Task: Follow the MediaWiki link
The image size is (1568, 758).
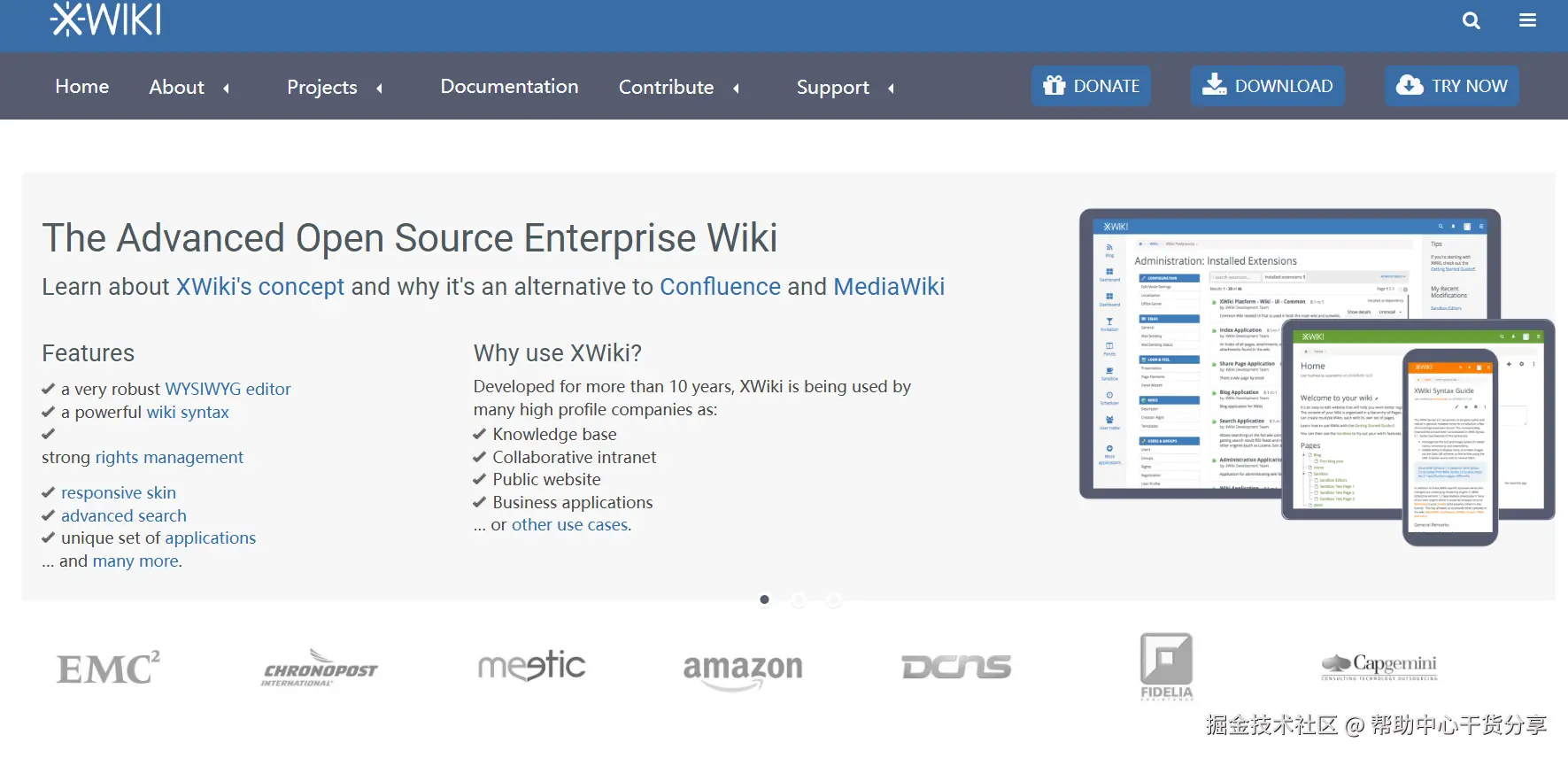Action: [x=889, y=287]
